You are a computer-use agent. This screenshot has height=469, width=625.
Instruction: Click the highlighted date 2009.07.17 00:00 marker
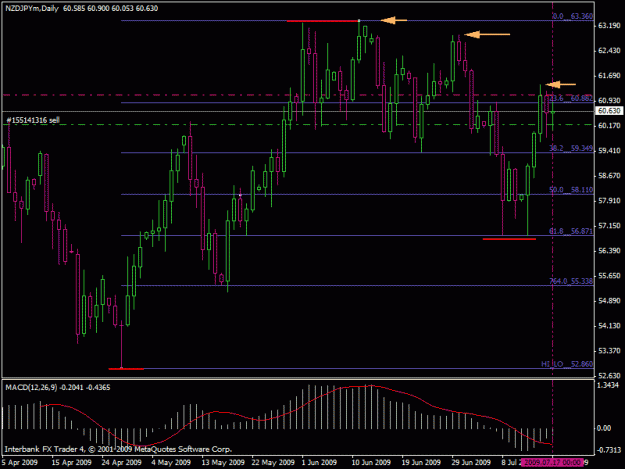(552, 462)
